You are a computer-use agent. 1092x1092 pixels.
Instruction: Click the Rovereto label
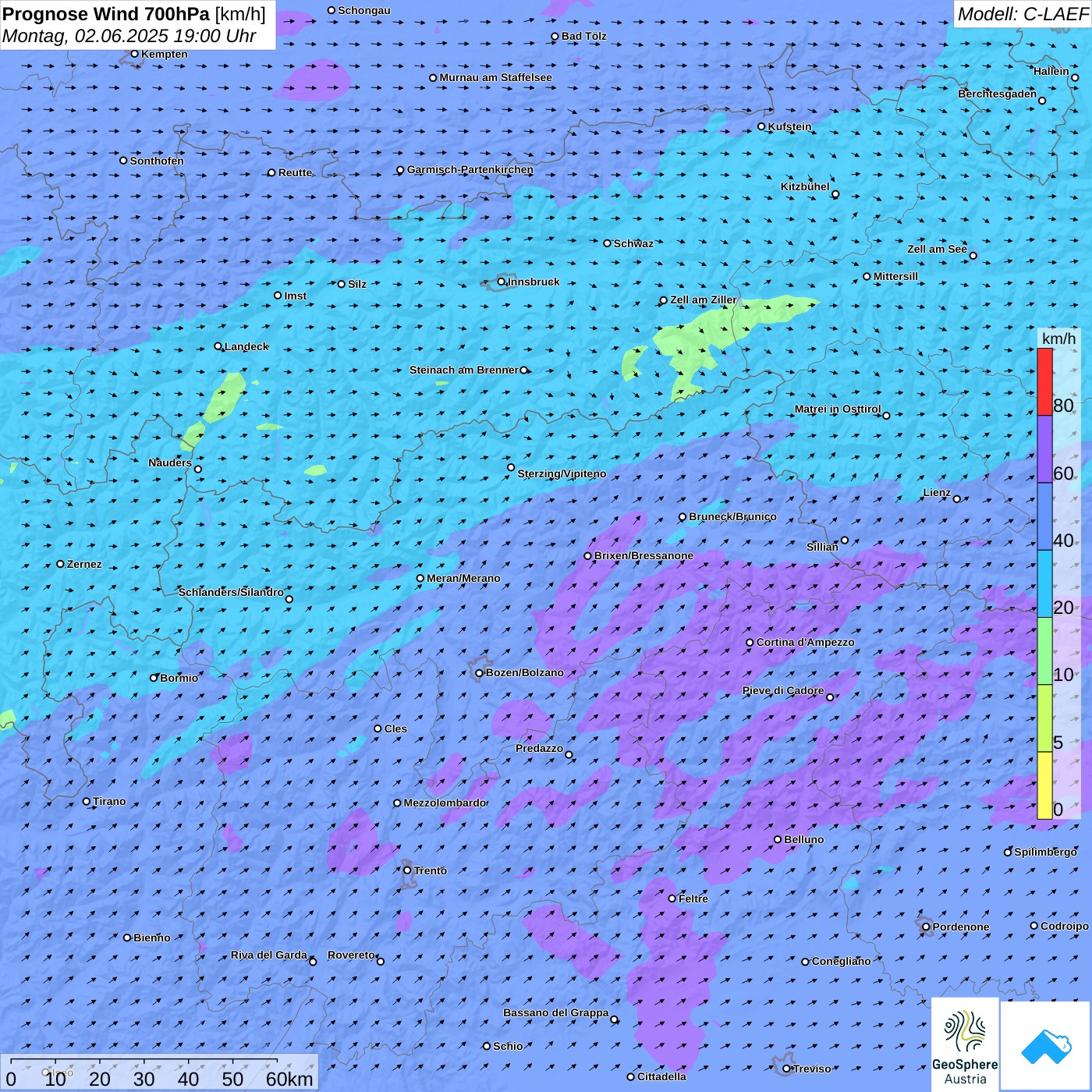click(x=351, y=955)
